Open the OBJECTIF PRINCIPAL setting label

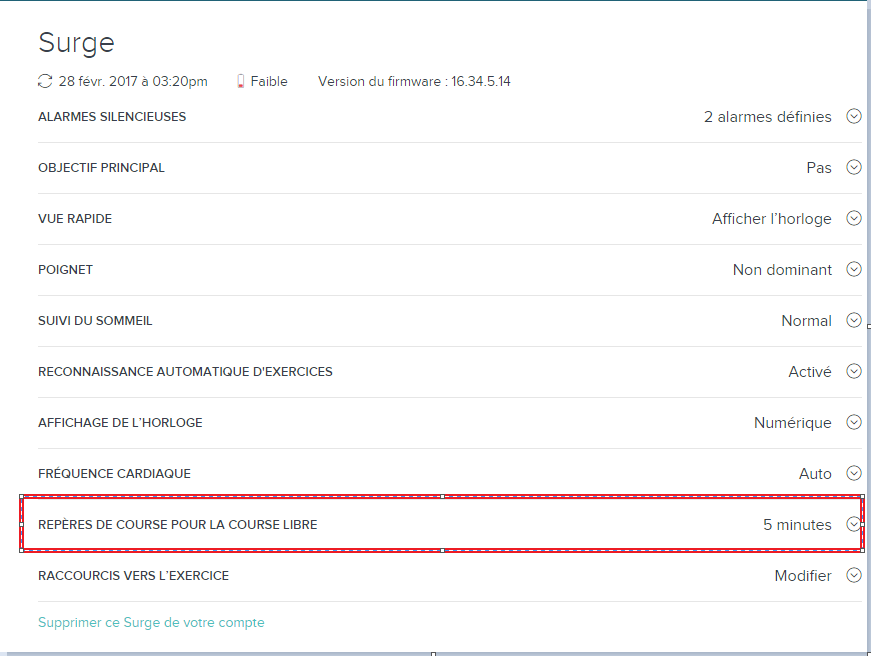[x=101, y=168]
